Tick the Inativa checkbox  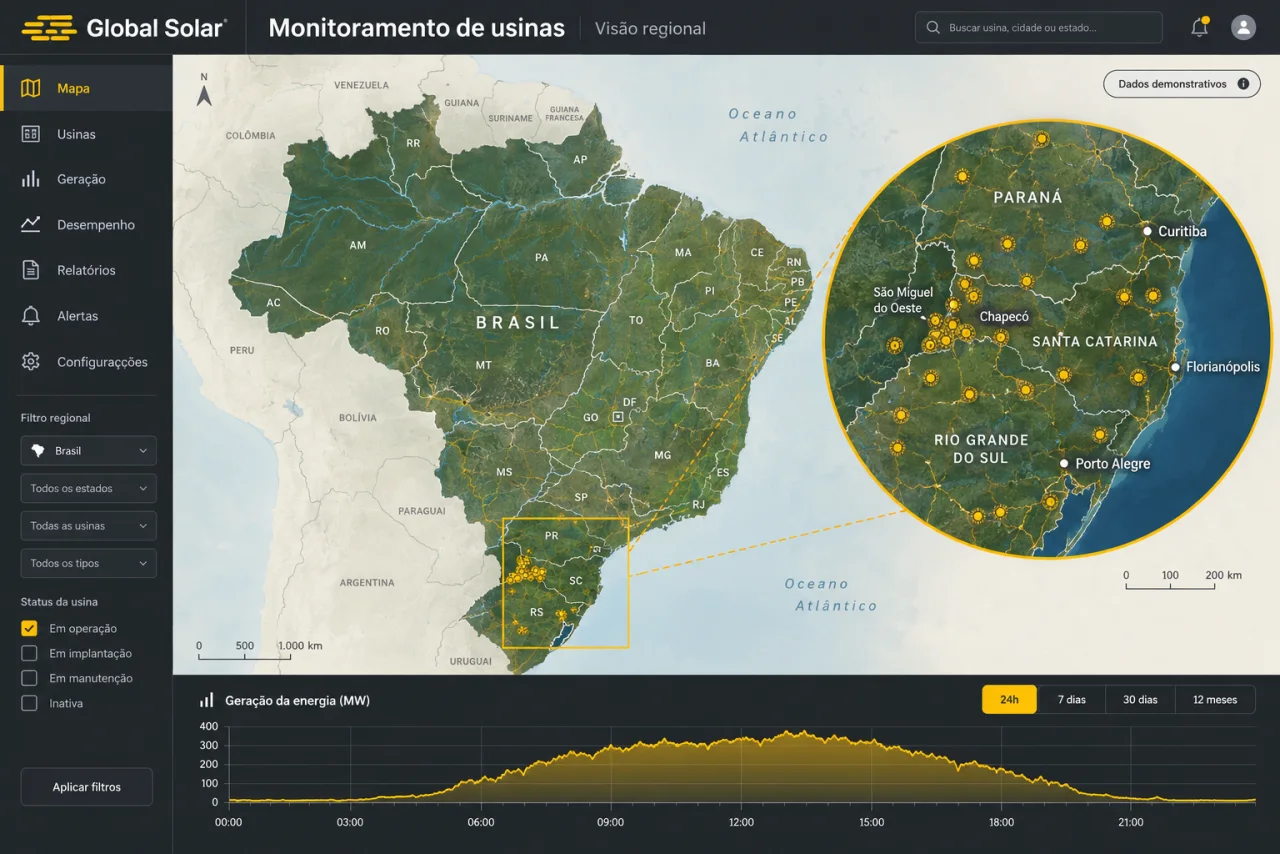29,704
